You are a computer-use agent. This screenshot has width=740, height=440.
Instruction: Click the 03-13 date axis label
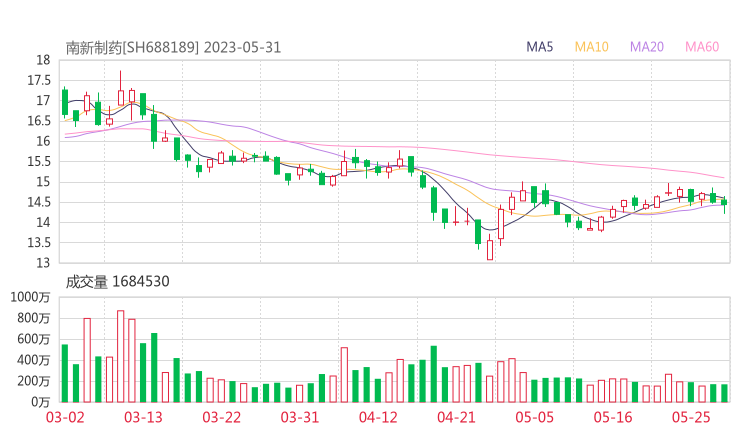[x=143, y=417]
